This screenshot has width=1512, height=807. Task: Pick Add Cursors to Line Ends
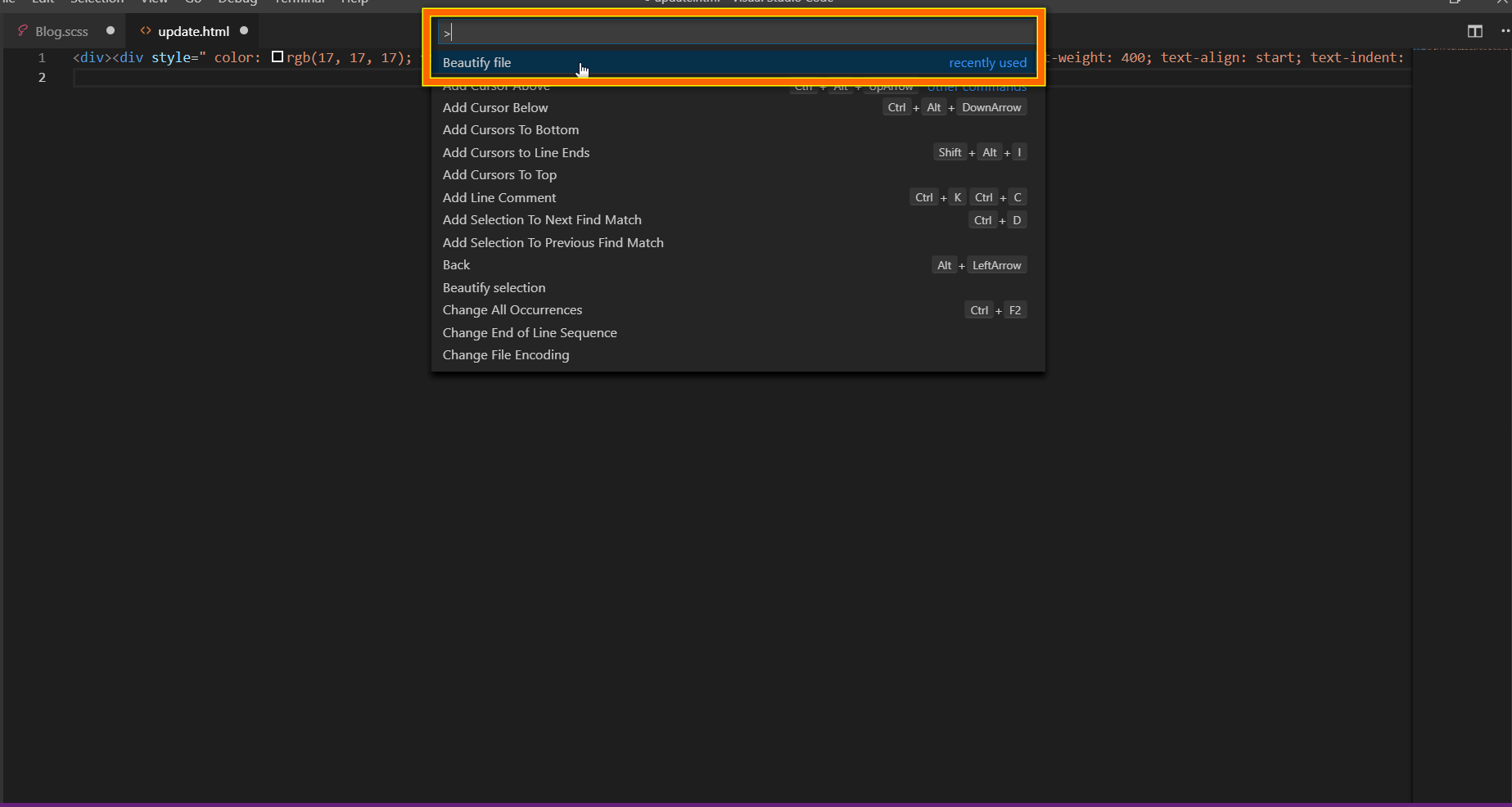(738, 153)
